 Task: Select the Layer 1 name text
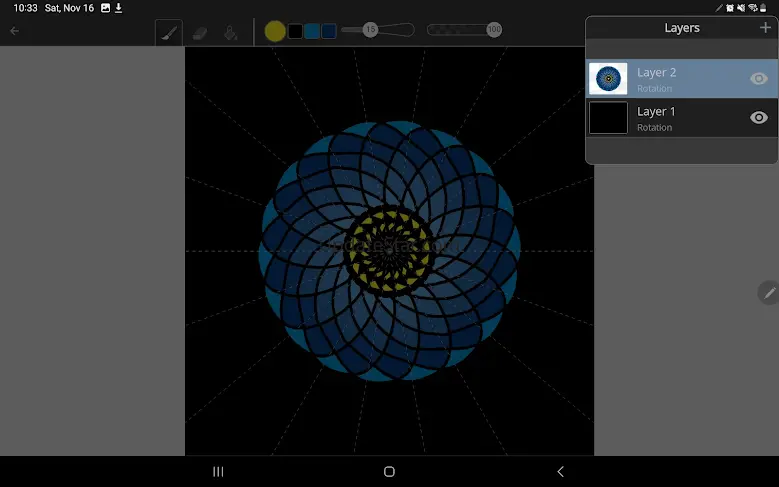656,111
